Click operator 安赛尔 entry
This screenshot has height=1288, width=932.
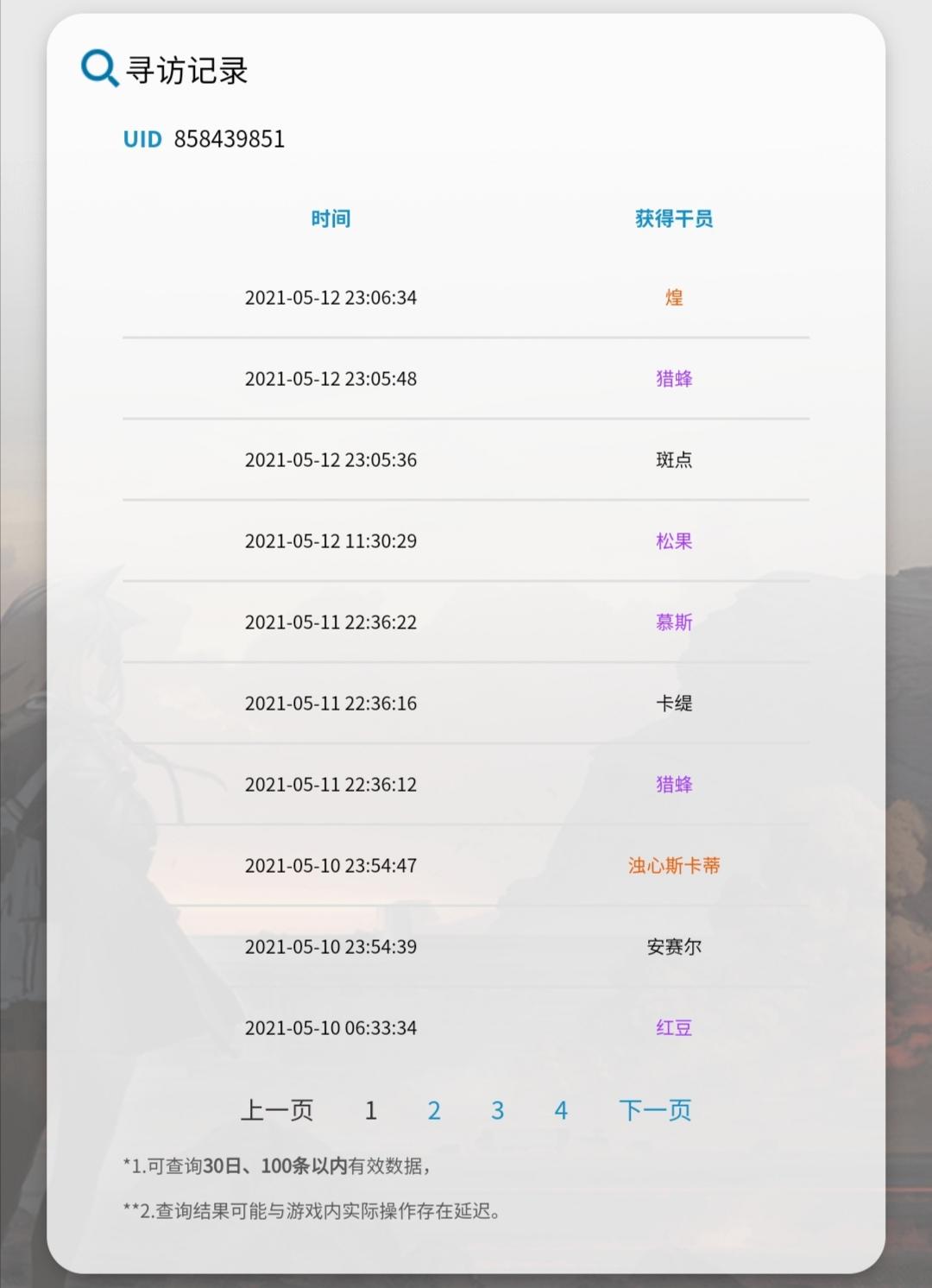click(x=674, y=947)
